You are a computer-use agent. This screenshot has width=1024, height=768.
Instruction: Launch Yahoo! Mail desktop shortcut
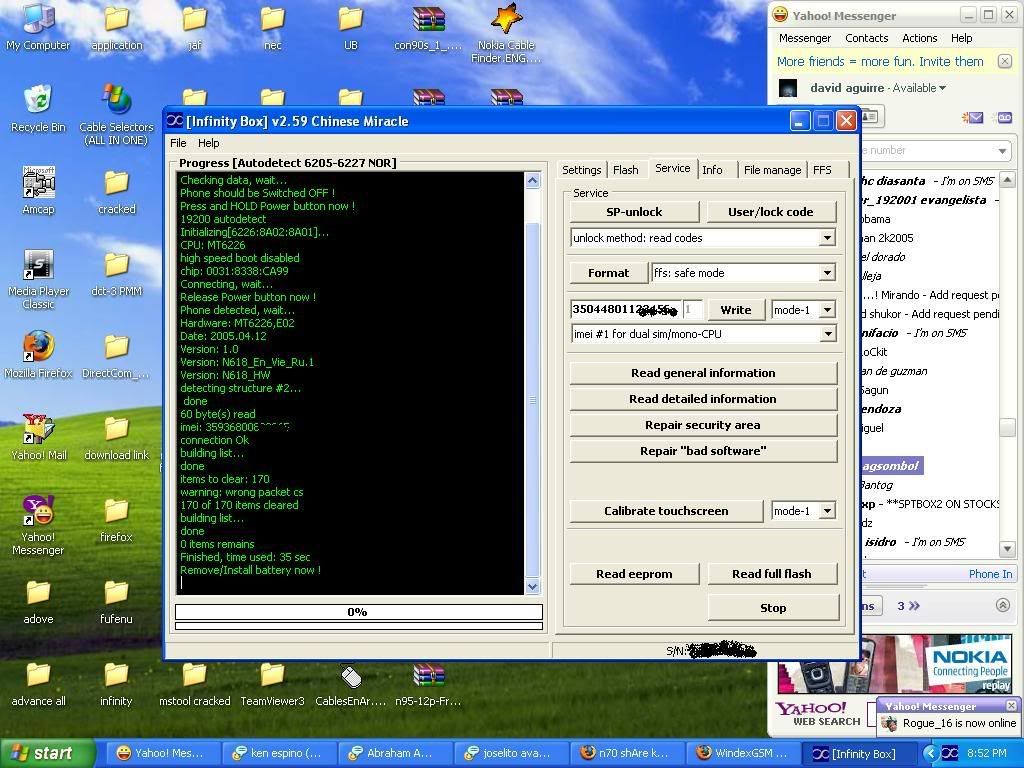coord(38,430)
